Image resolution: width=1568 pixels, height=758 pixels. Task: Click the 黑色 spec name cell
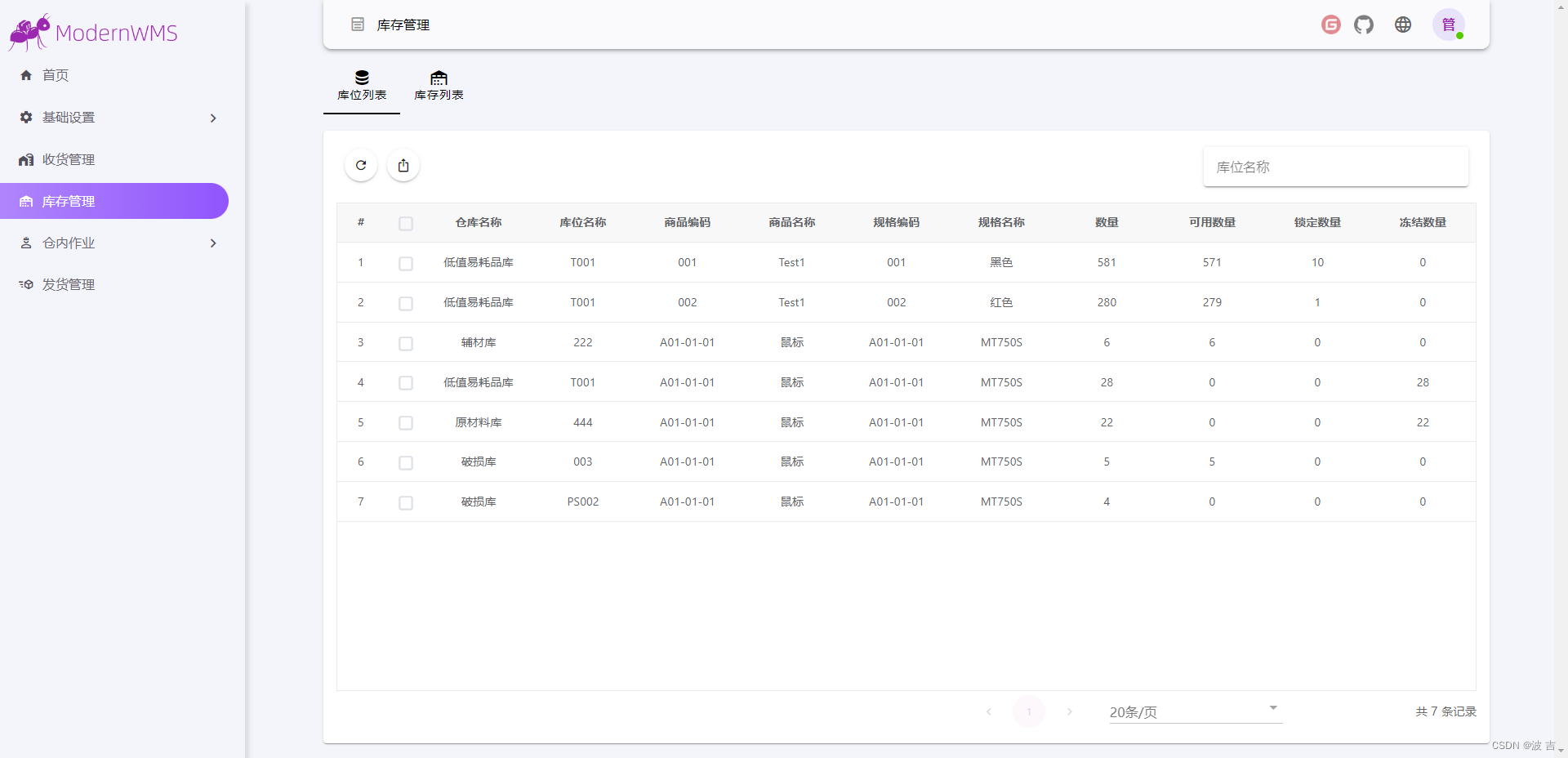coord(1001,262)
